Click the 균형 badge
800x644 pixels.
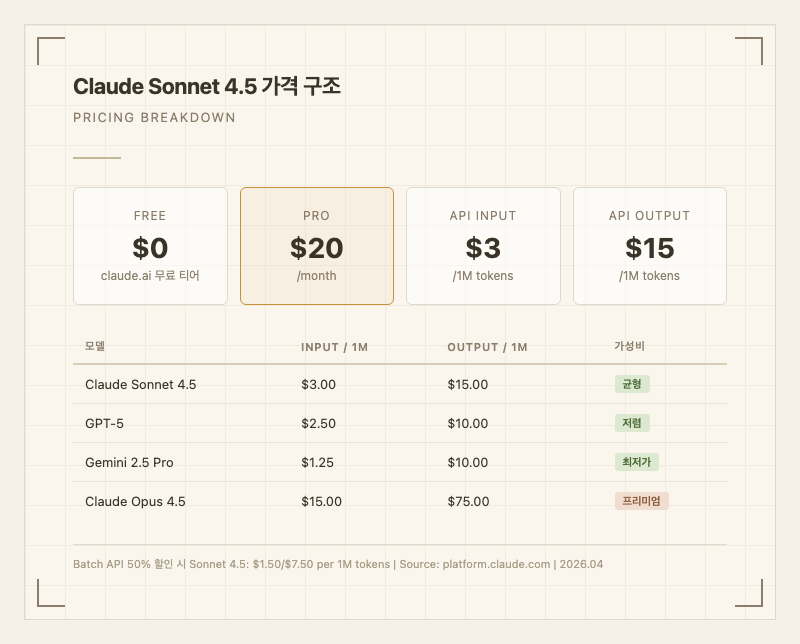coord(632,384)
